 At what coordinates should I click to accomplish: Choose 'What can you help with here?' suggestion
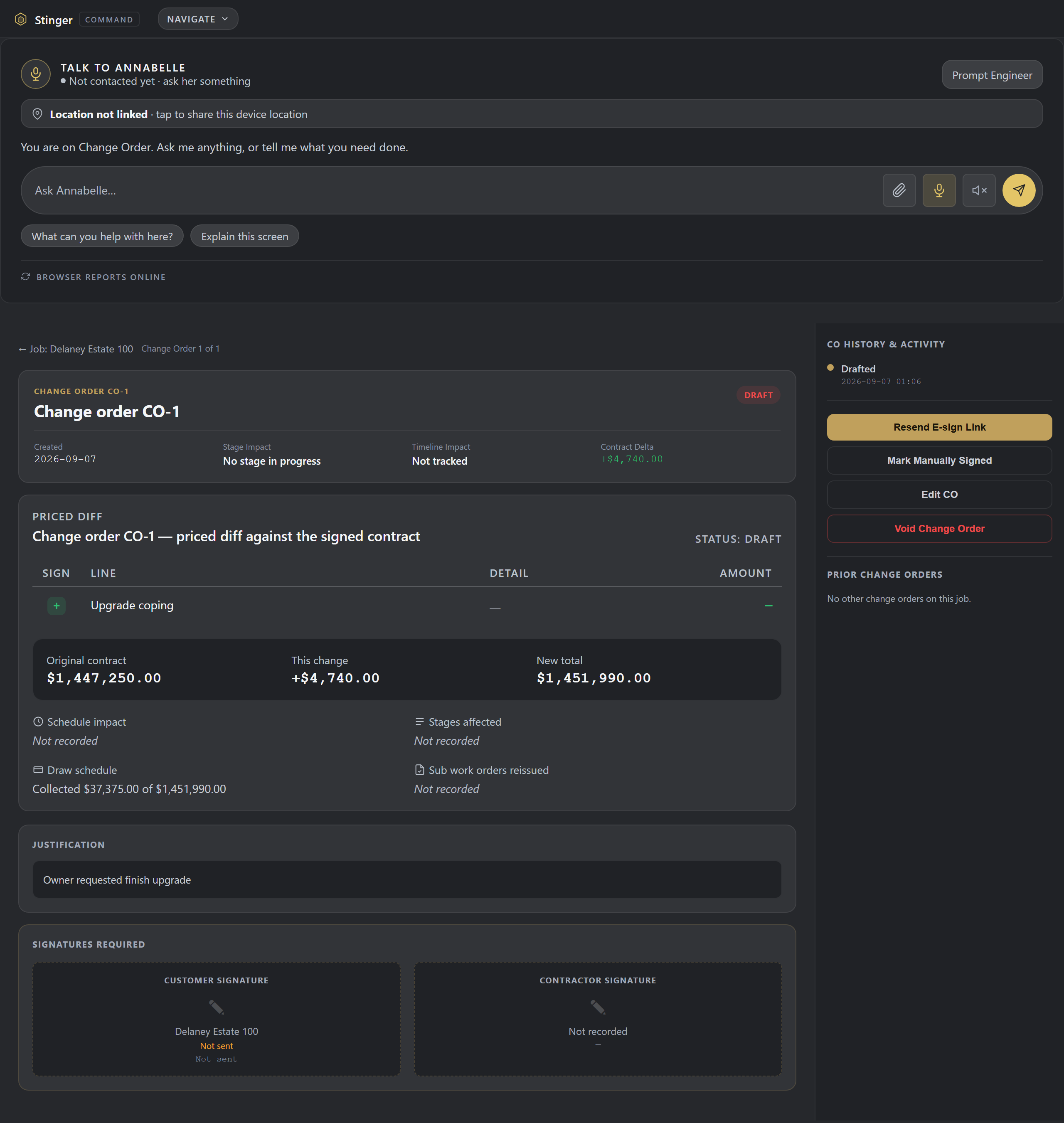click(x=102, y=236)
